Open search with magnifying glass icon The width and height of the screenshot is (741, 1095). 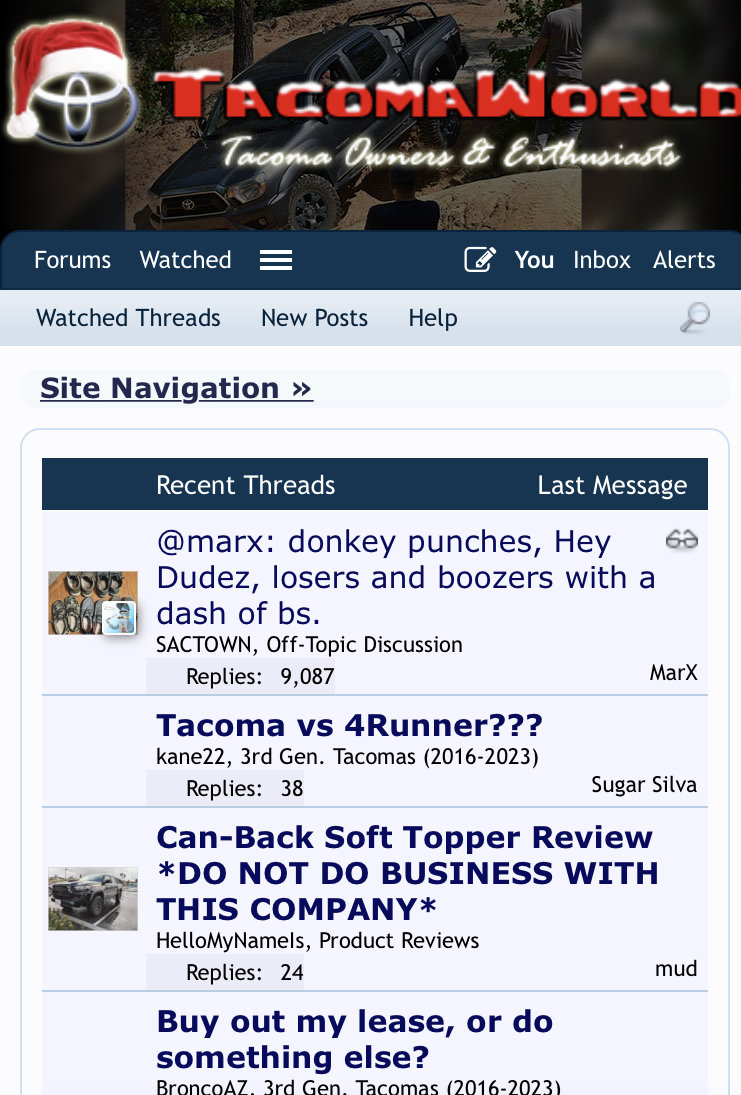695,318
